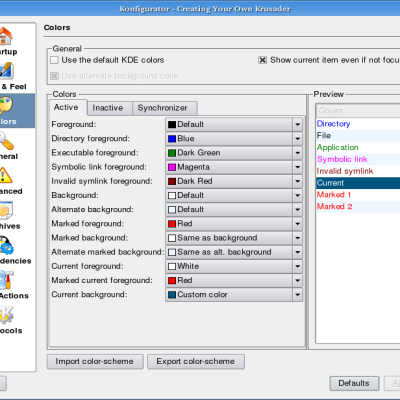Select Marked 1 row in Preview

click(x=358, y=195)
